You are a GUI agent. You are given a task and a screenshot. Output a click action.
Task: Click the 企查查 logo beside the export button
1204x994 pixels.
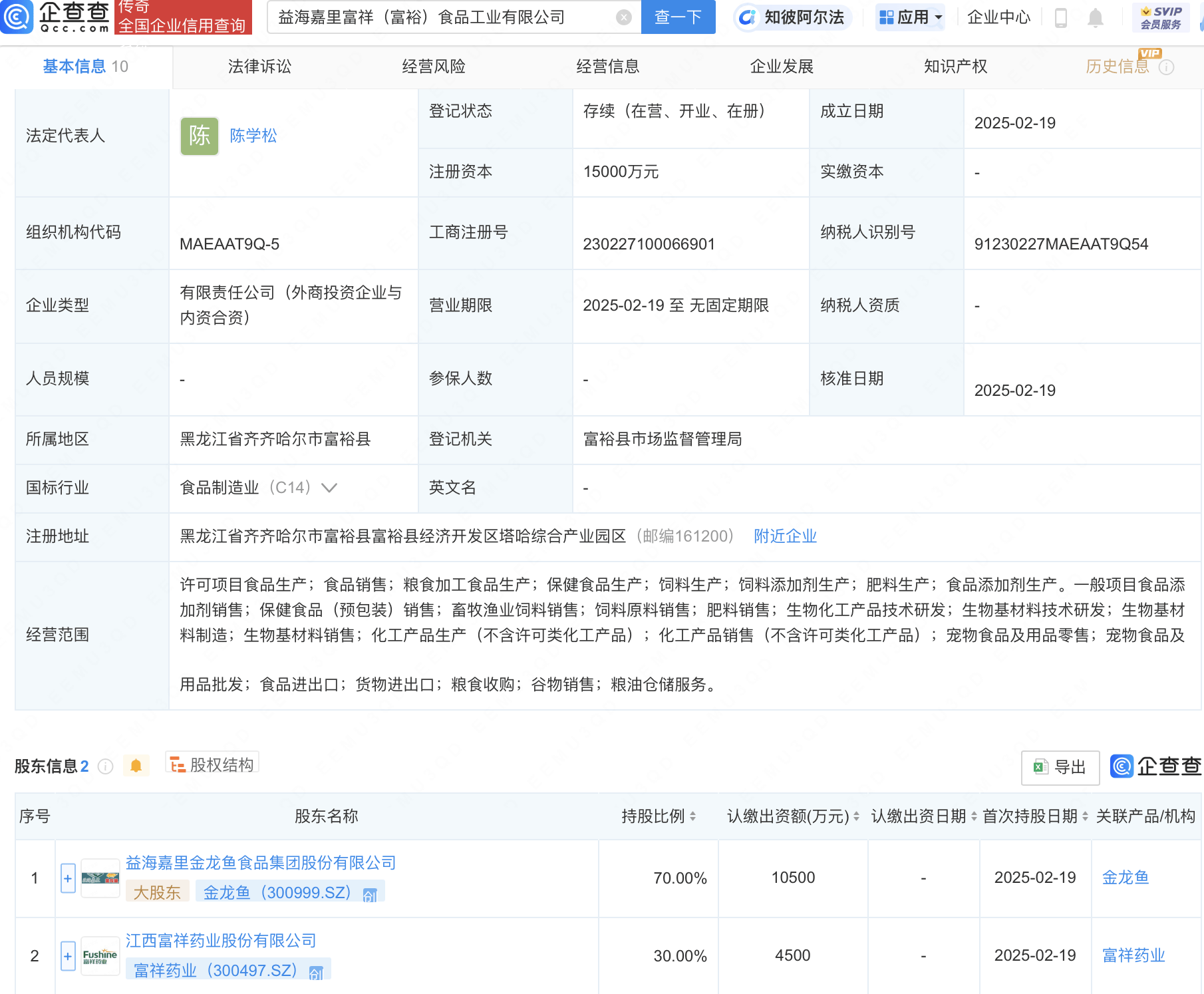1156,766
